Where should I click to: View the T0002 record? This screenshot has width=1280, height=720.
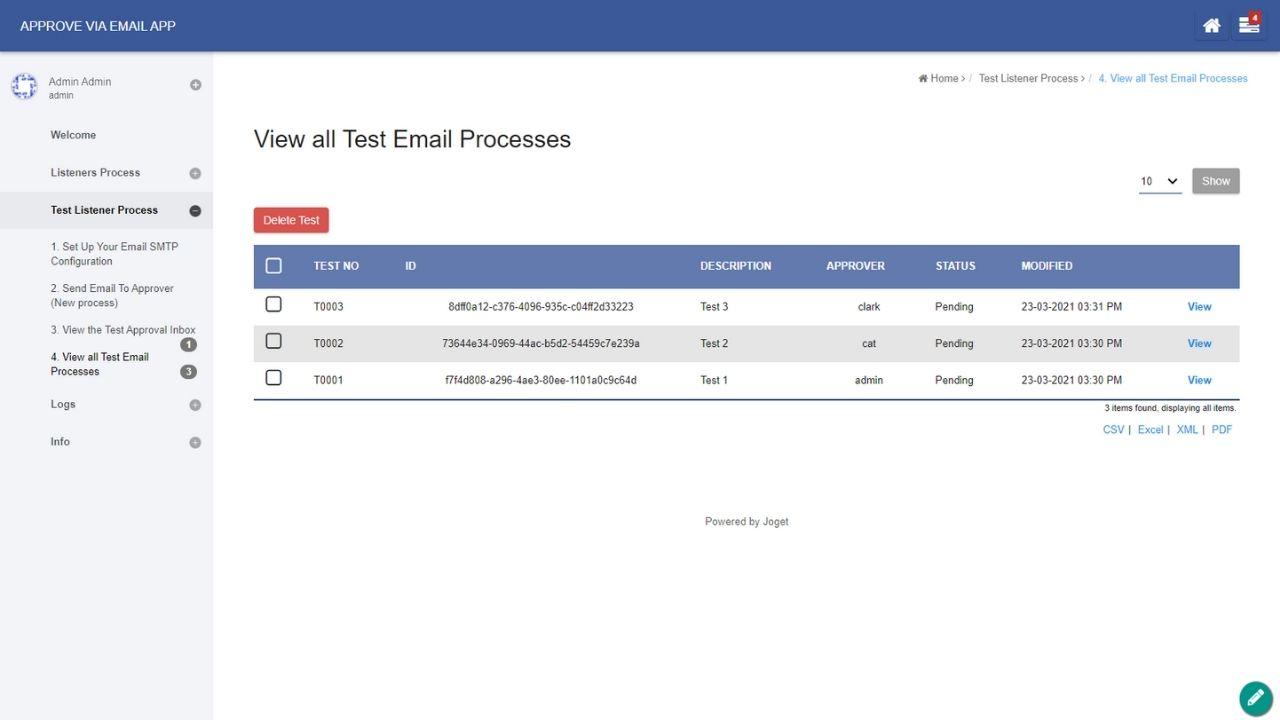[1199, 344]
